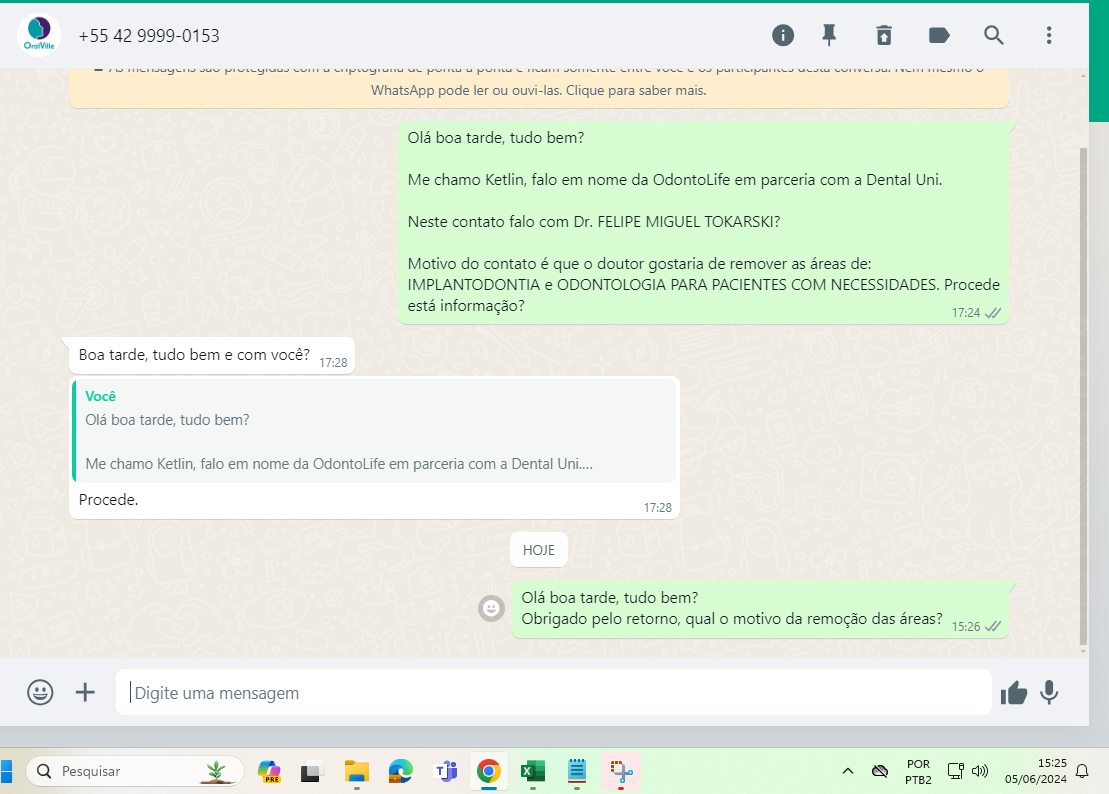React to the last message with emoji icon
This screenshot has width=1109, height=794.
click(x=492, y=608)
